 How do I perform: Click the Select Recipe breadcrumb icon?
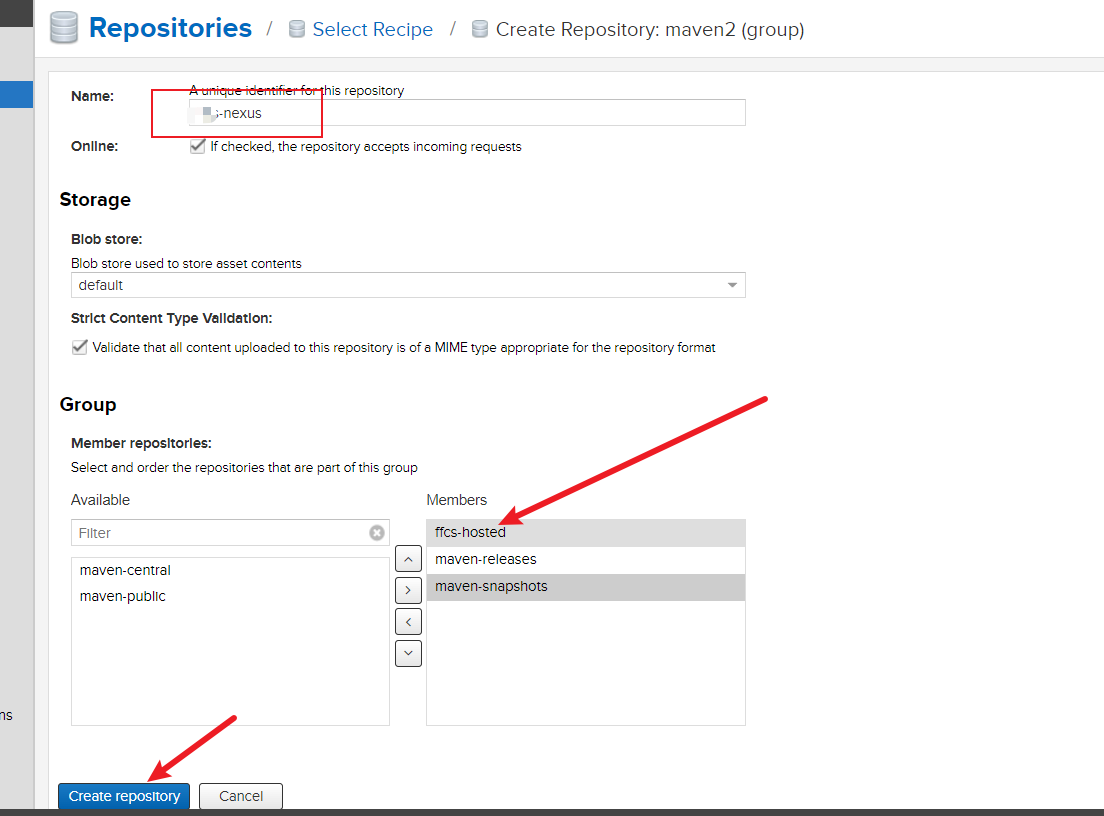297,30
